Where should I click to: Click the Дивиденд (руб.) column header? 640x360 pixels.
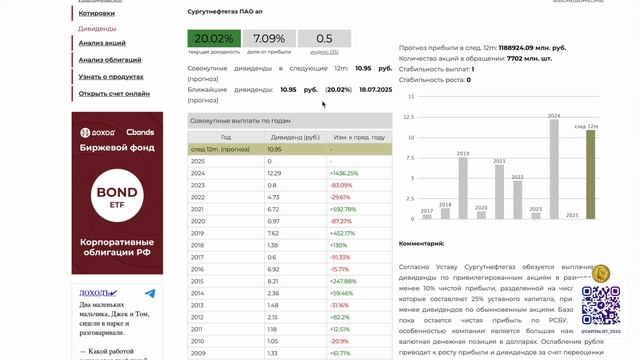295,137
